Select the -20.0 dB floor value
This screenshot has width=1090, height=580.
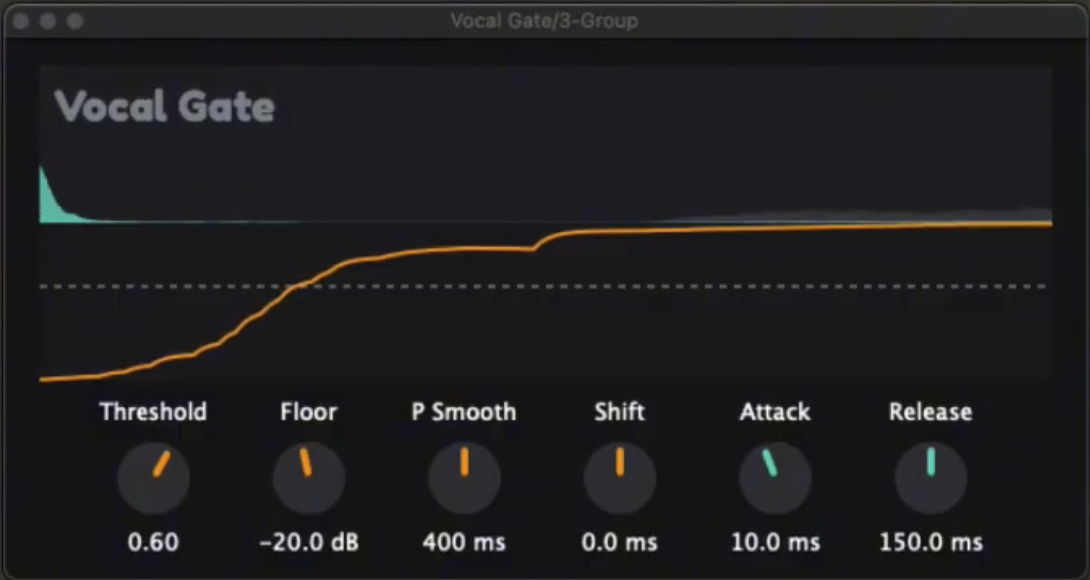coord(309,543)
